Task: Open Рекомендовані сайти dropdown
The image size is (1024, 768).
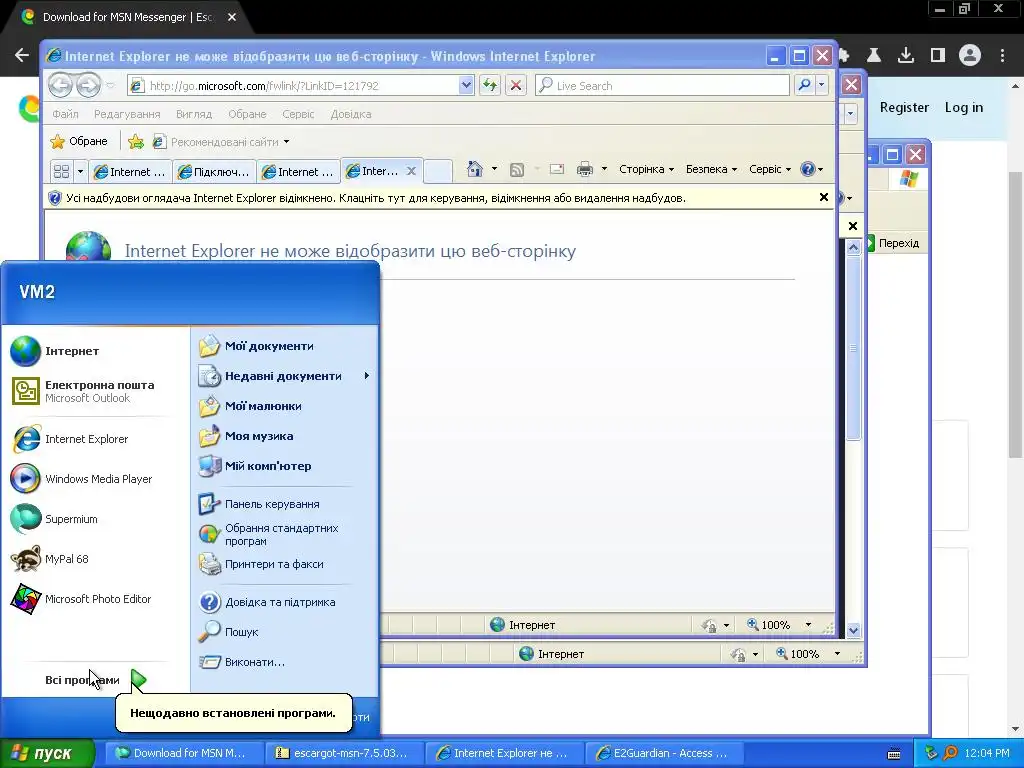Action: click(221, 142)
